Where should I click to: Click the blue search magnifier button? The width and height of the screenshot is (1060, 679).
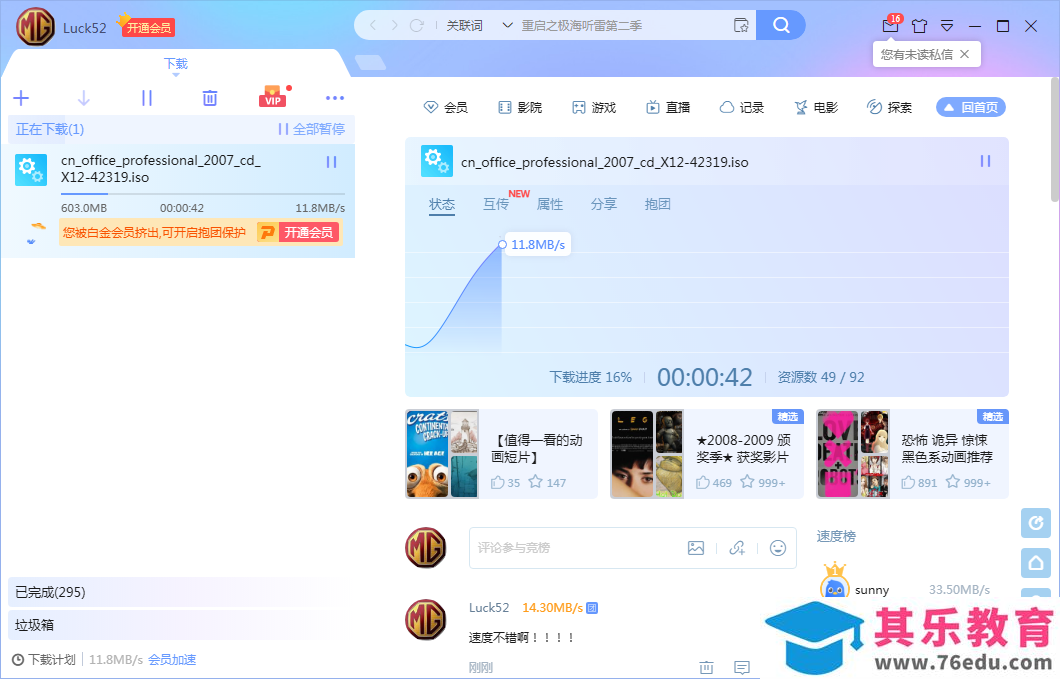pos(781,26)
